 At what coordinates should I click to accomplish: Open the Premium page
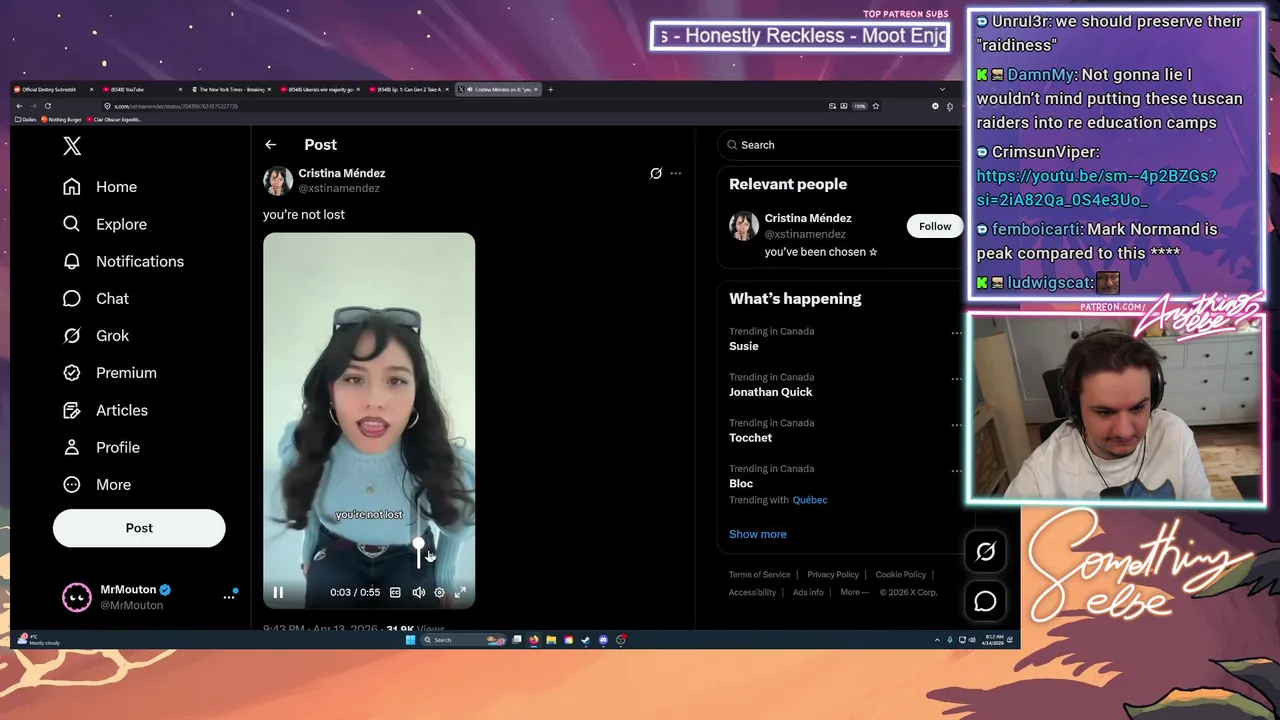point(110,372)
